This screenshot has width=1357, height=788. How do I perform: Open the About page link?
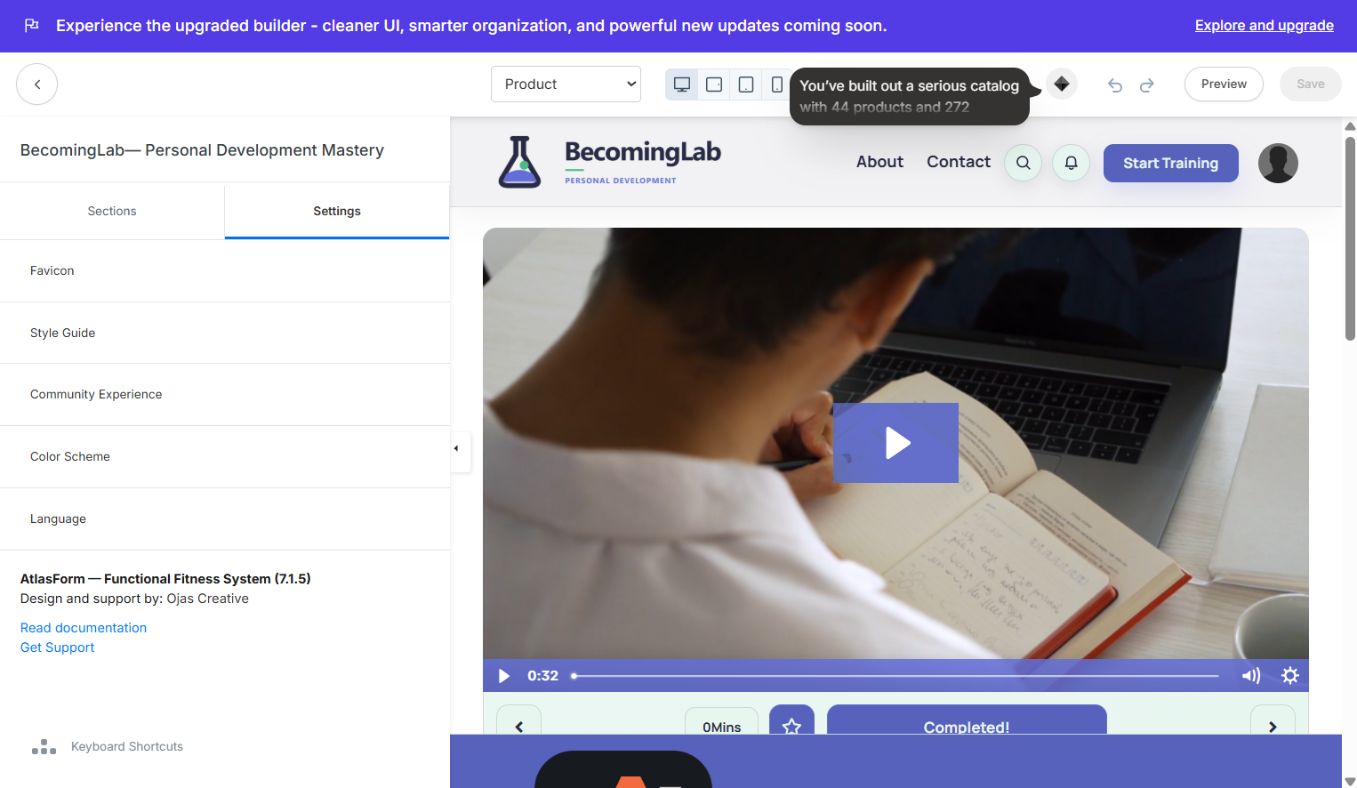click(x=880, y=162)
